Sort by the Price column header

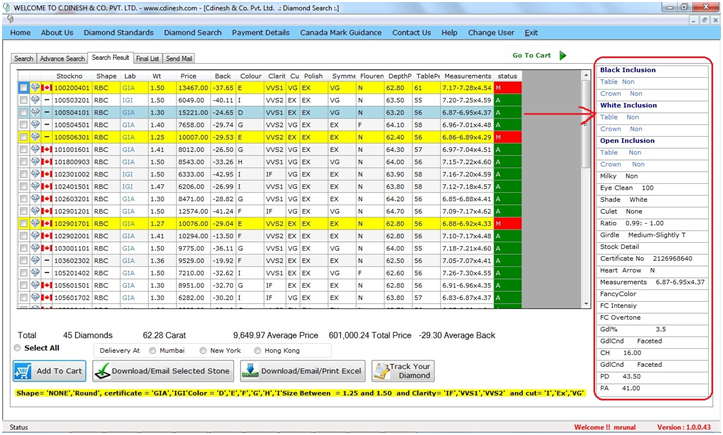point(188,76)
